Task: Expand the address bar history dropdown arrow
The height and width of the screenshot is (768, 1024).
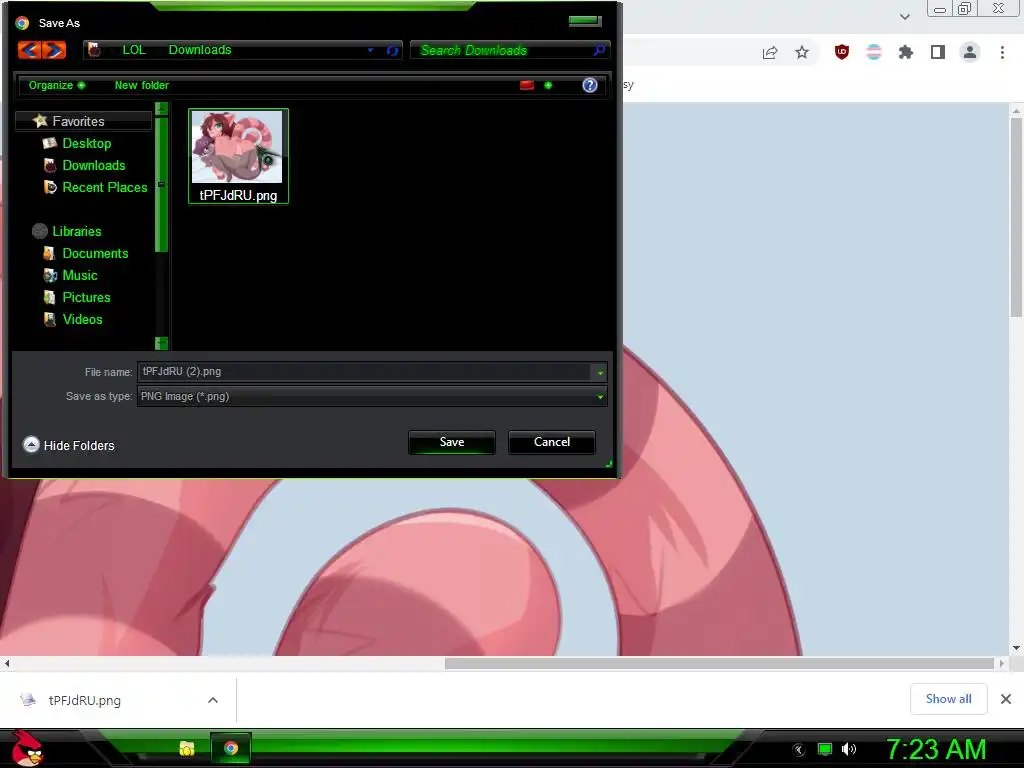Action: 370,50
